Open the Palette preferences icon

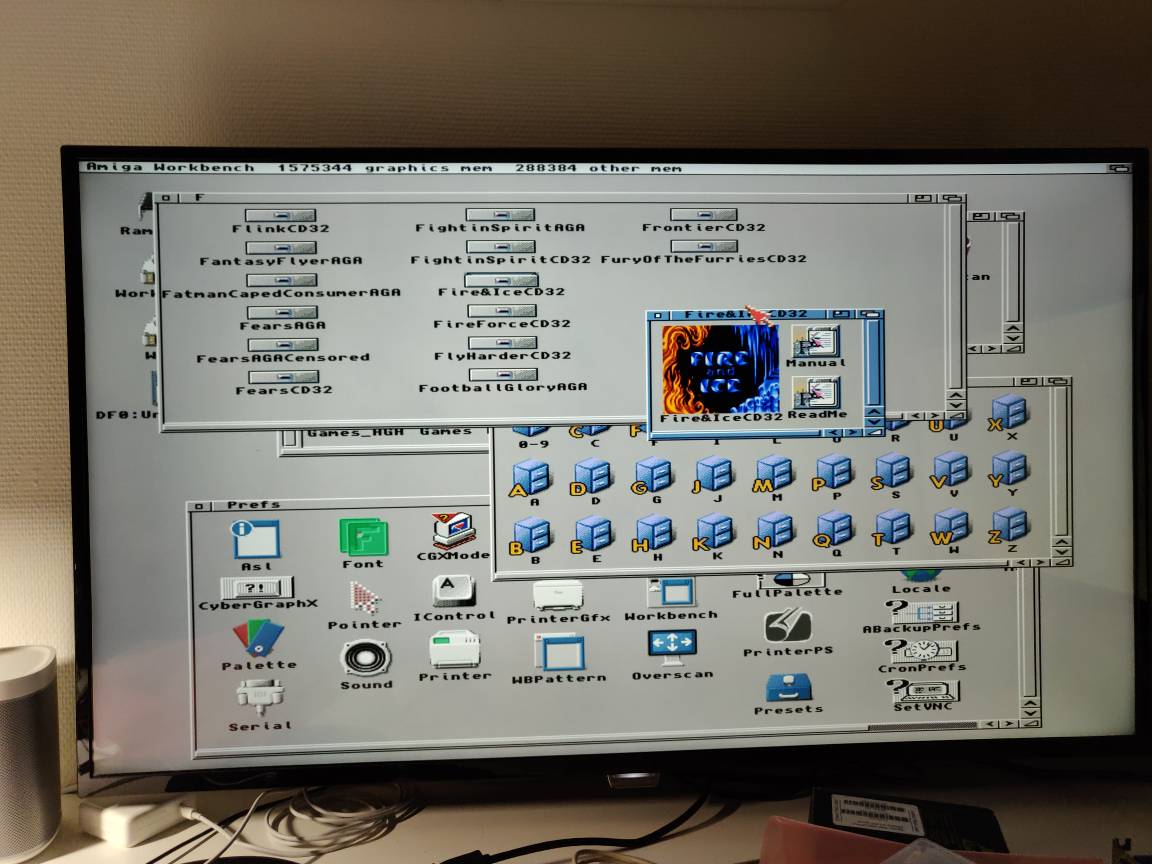coord(259,638)
